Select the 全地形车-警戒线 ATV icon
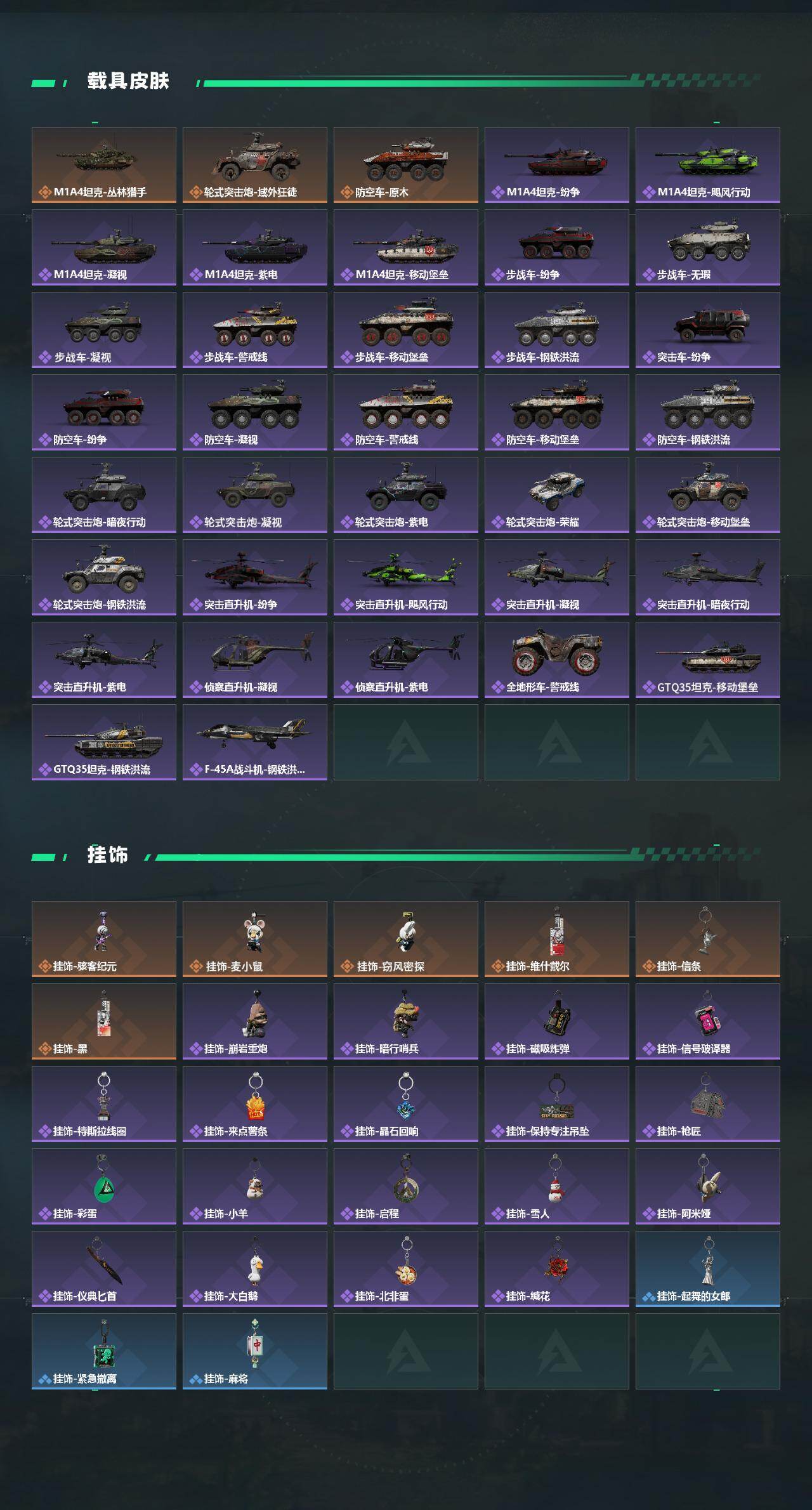Viewport: 812px width, 1510px height. click(x=557, y=660)
